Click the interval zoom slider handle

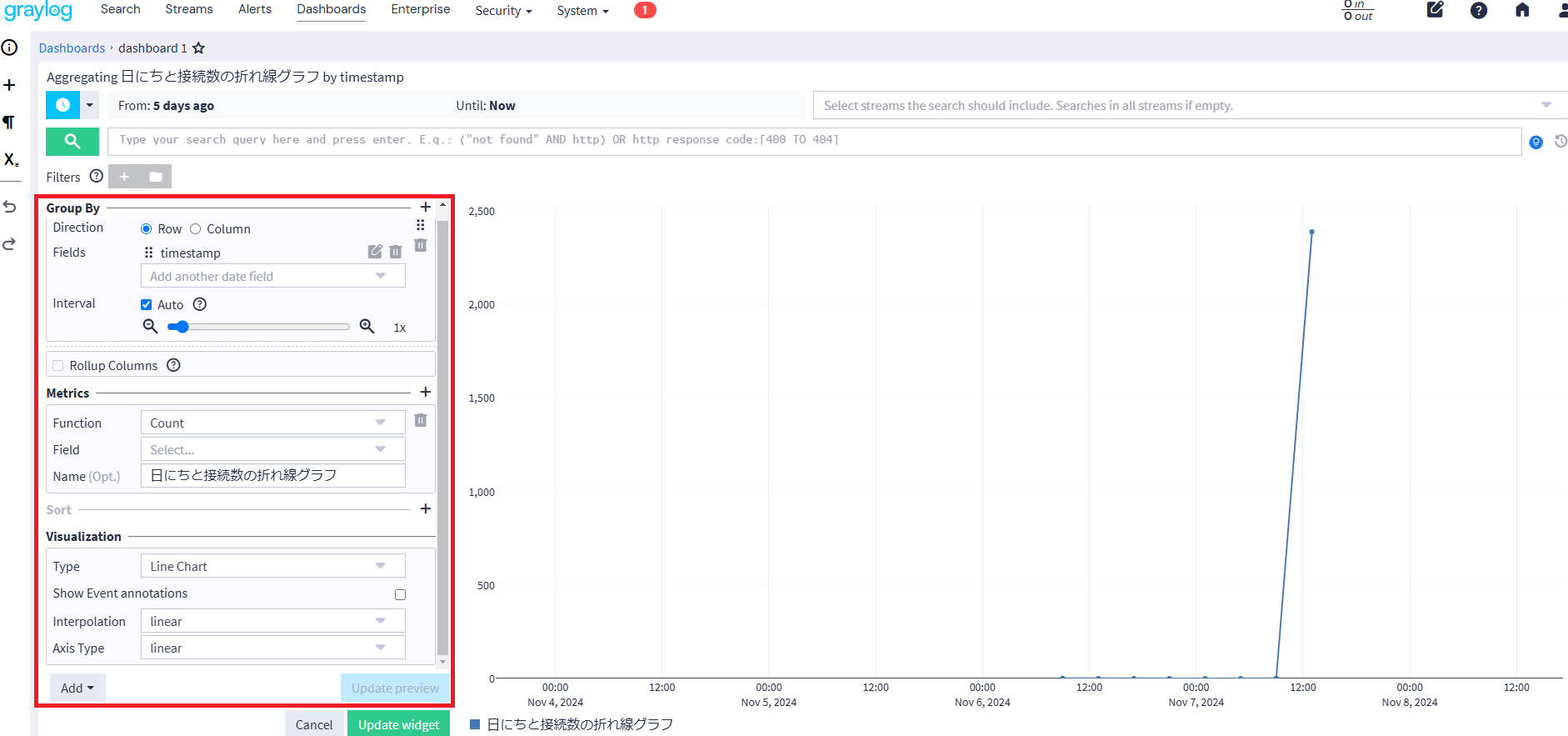tap(182, 327)
